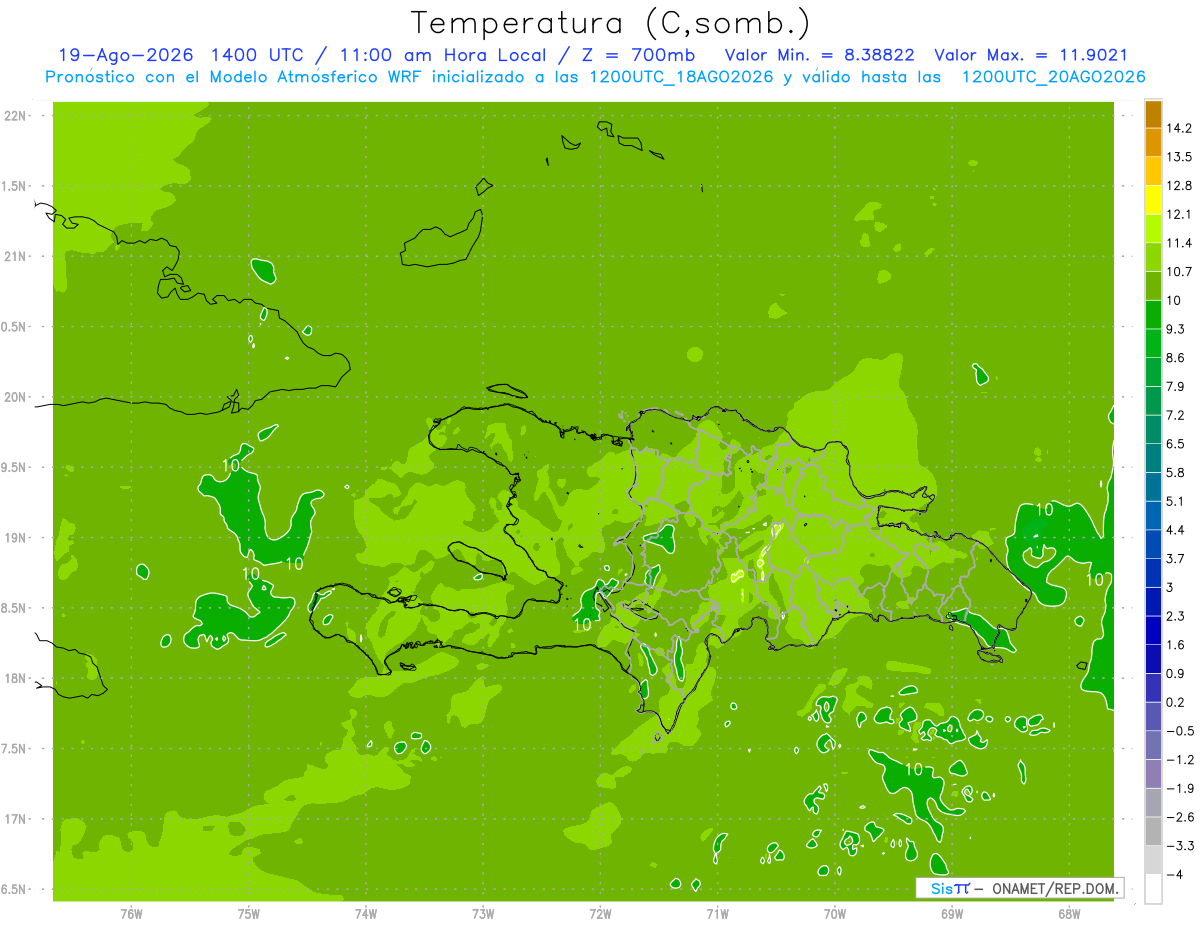Select orange swatch between 13.5 and 14.2
Screen dimensions: 1200x927
[x=1153, y=143]
